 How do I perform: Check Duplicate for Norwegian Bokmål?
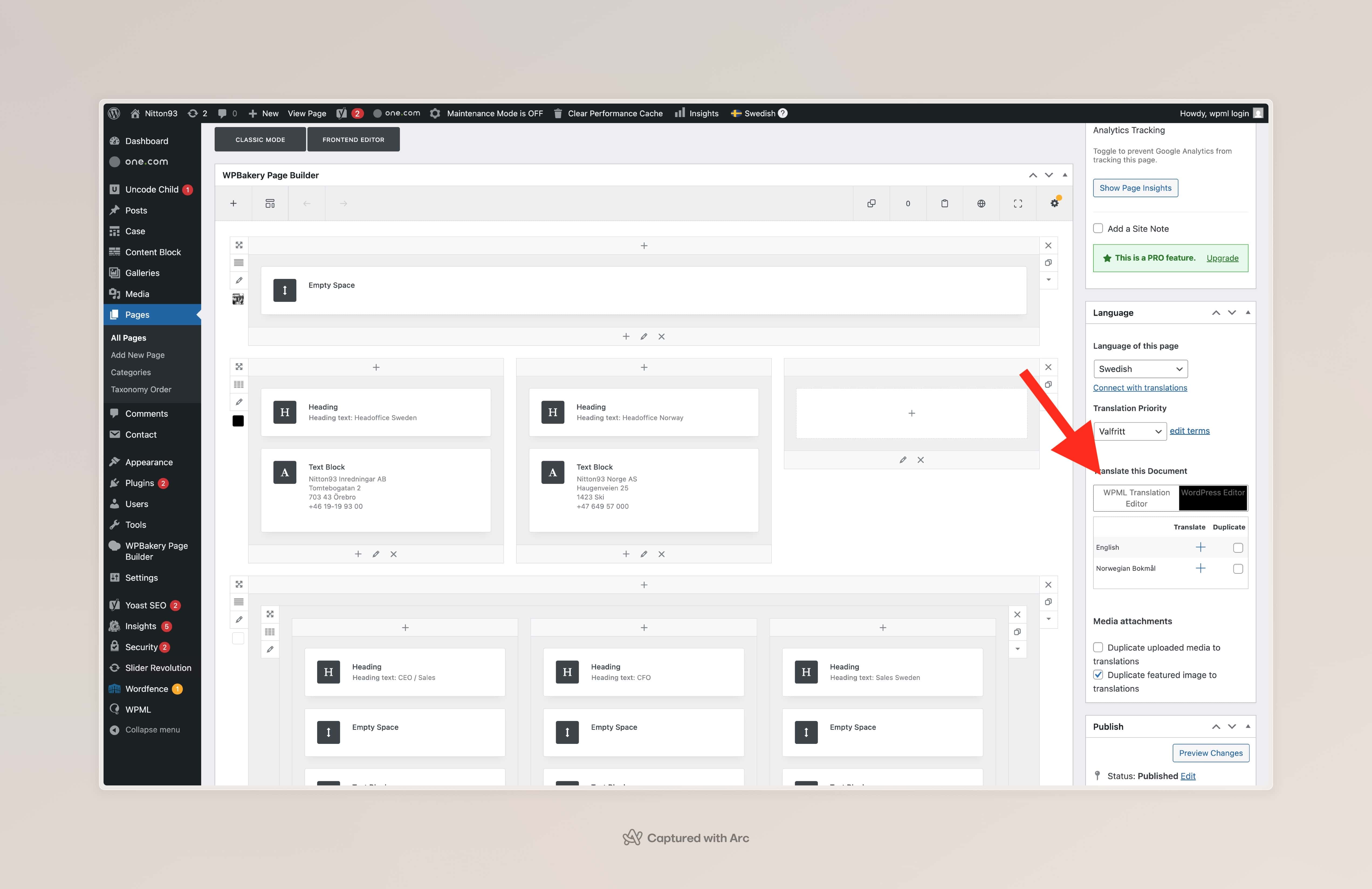(1238, 569)
